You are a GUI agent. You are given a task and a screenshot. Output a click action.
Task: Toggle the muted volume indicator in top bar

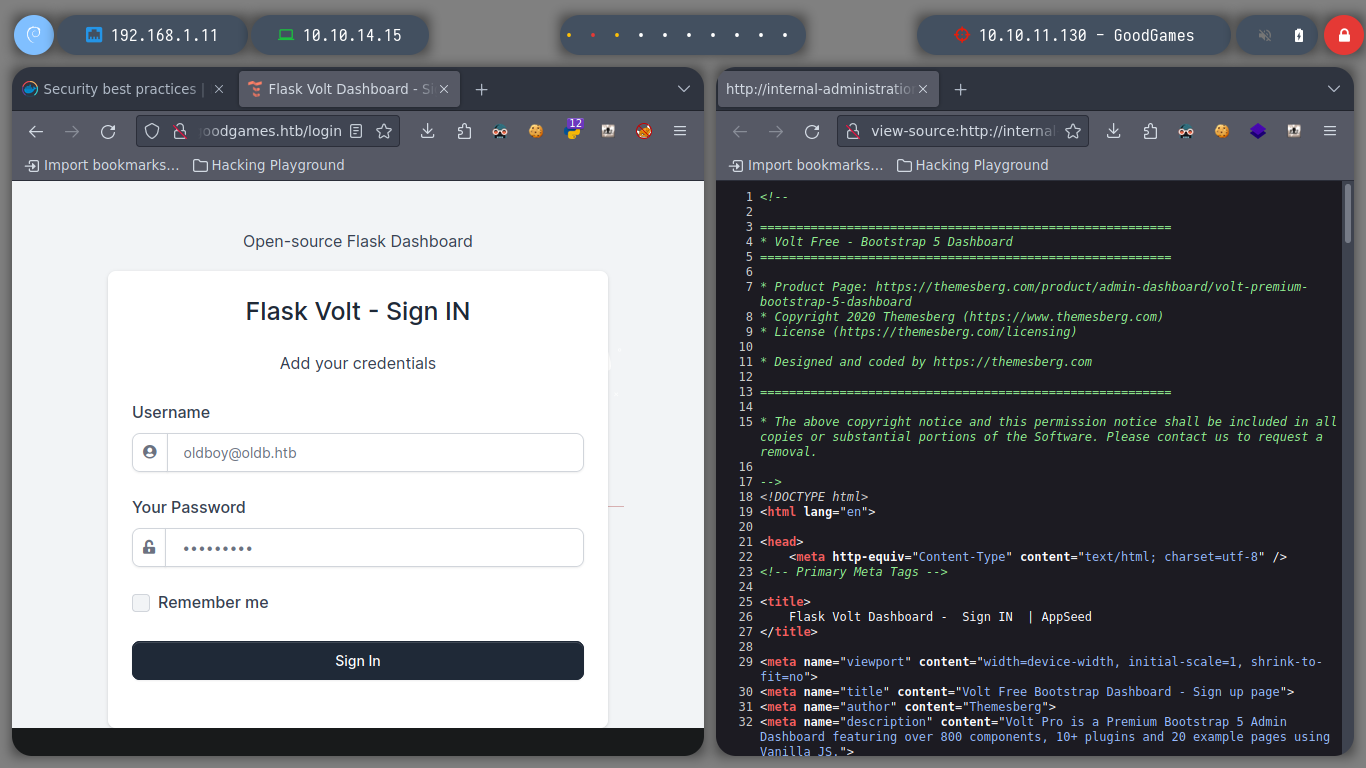[1265, 35]
